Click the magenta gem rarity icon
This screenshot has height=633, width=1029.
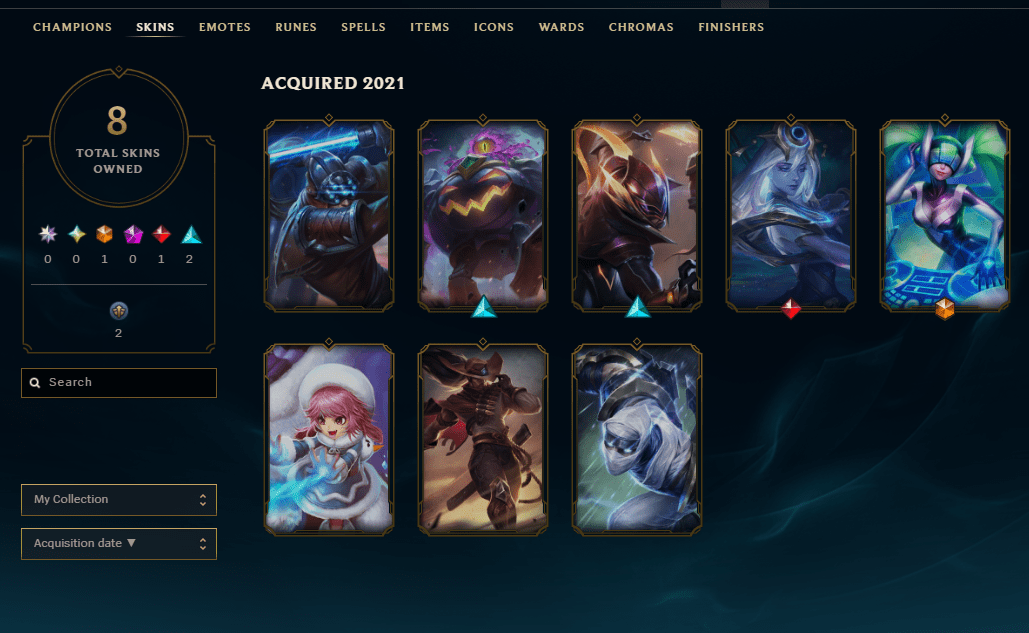[133, 234]
